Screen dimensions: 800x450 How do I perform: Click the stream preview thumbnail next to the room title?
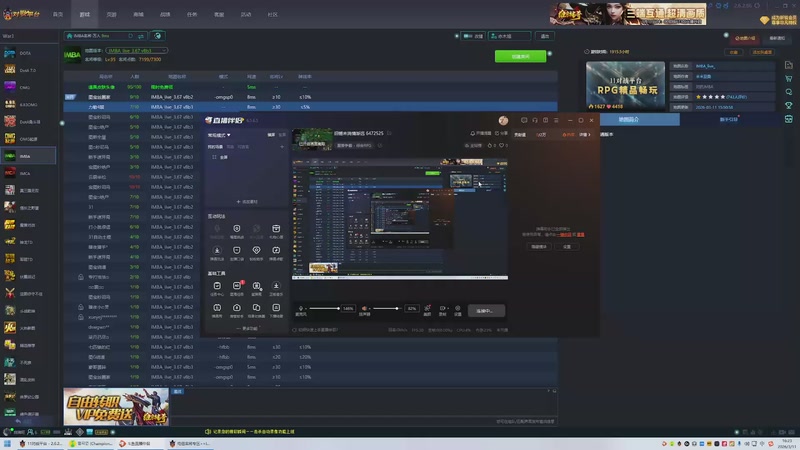tap(312, 139)
